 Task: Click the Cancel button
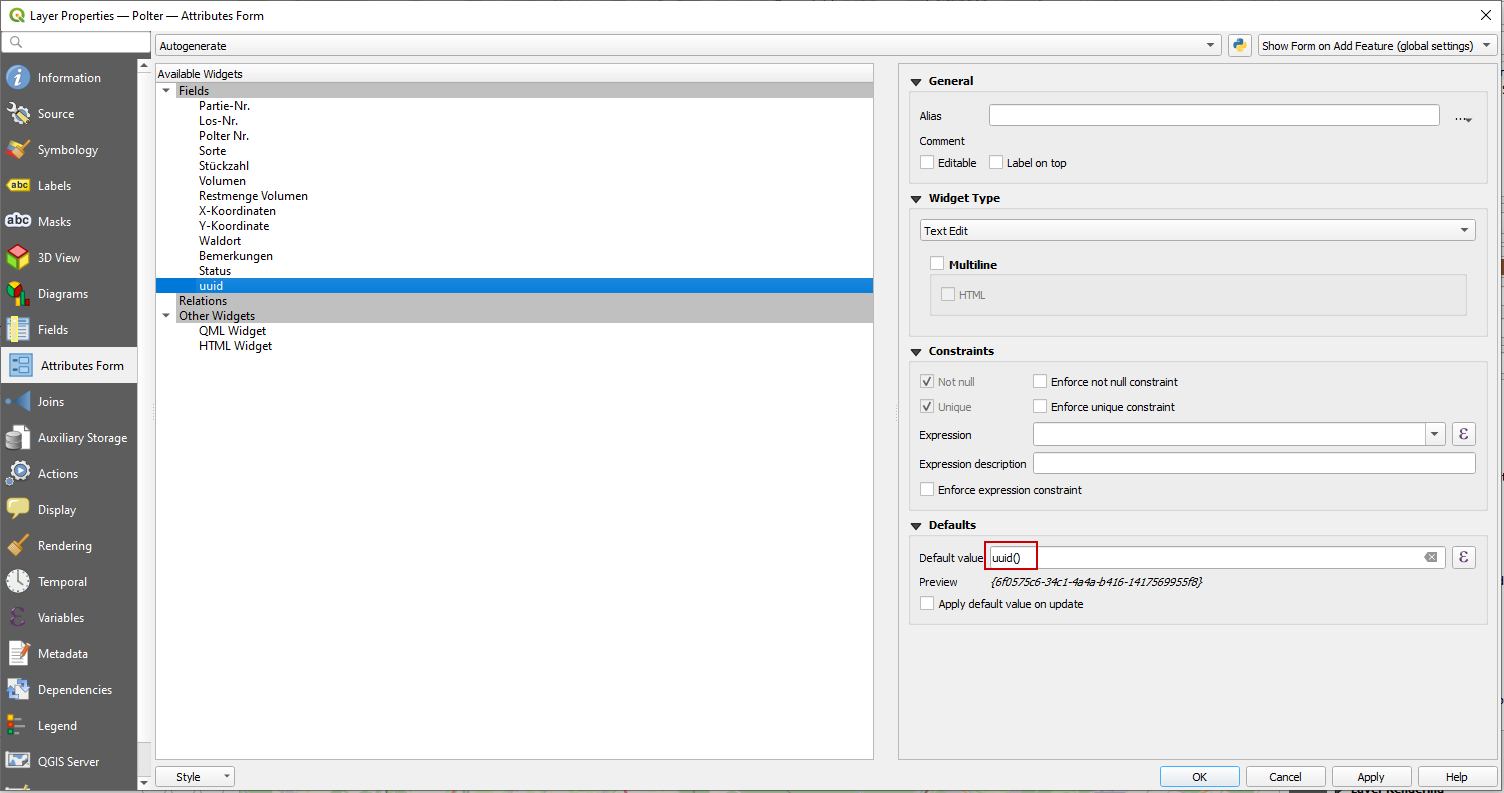point(1286,777)
